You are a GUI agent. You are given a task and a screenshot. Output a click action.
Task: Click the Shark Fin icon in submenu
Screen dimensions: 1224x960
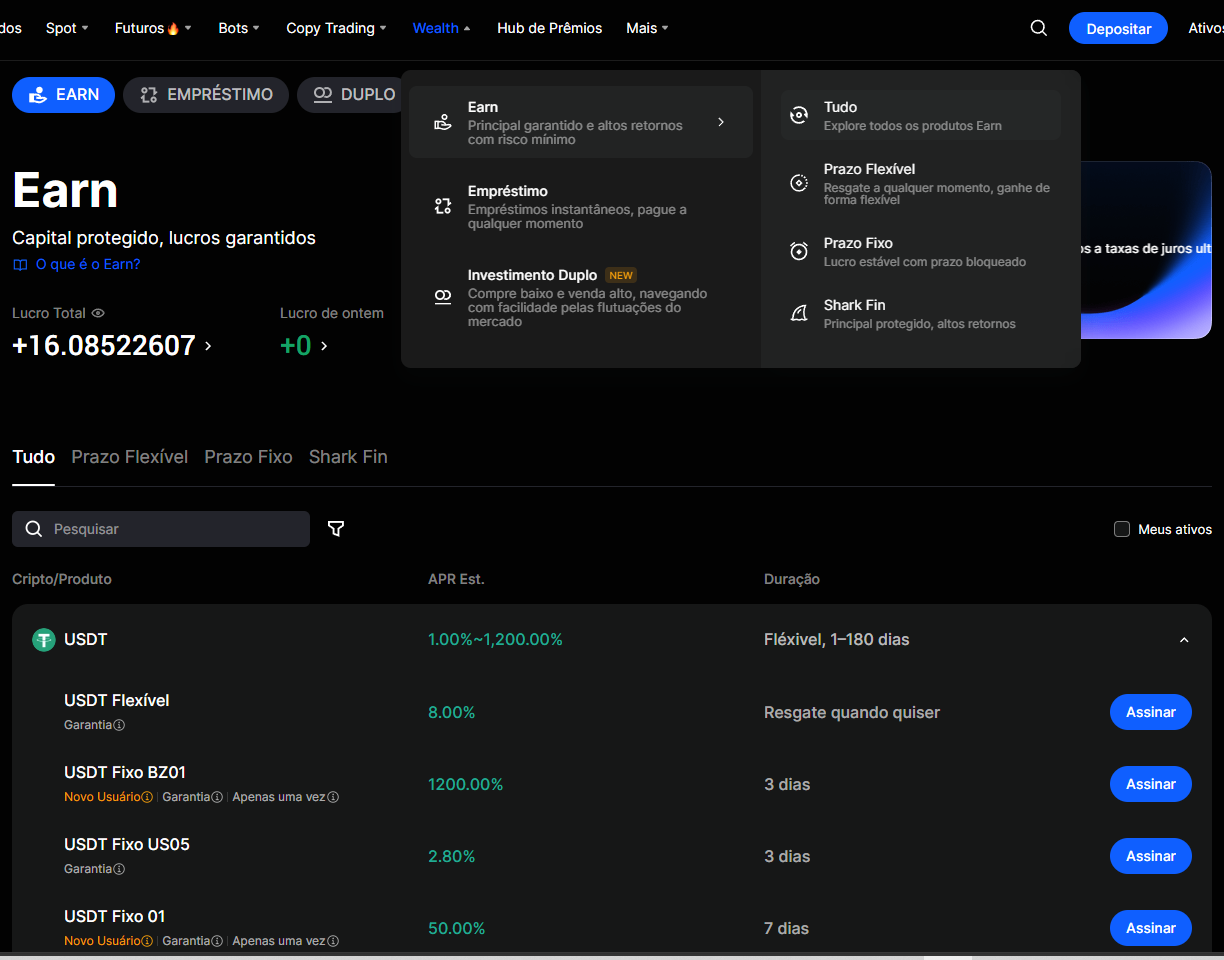799,313
